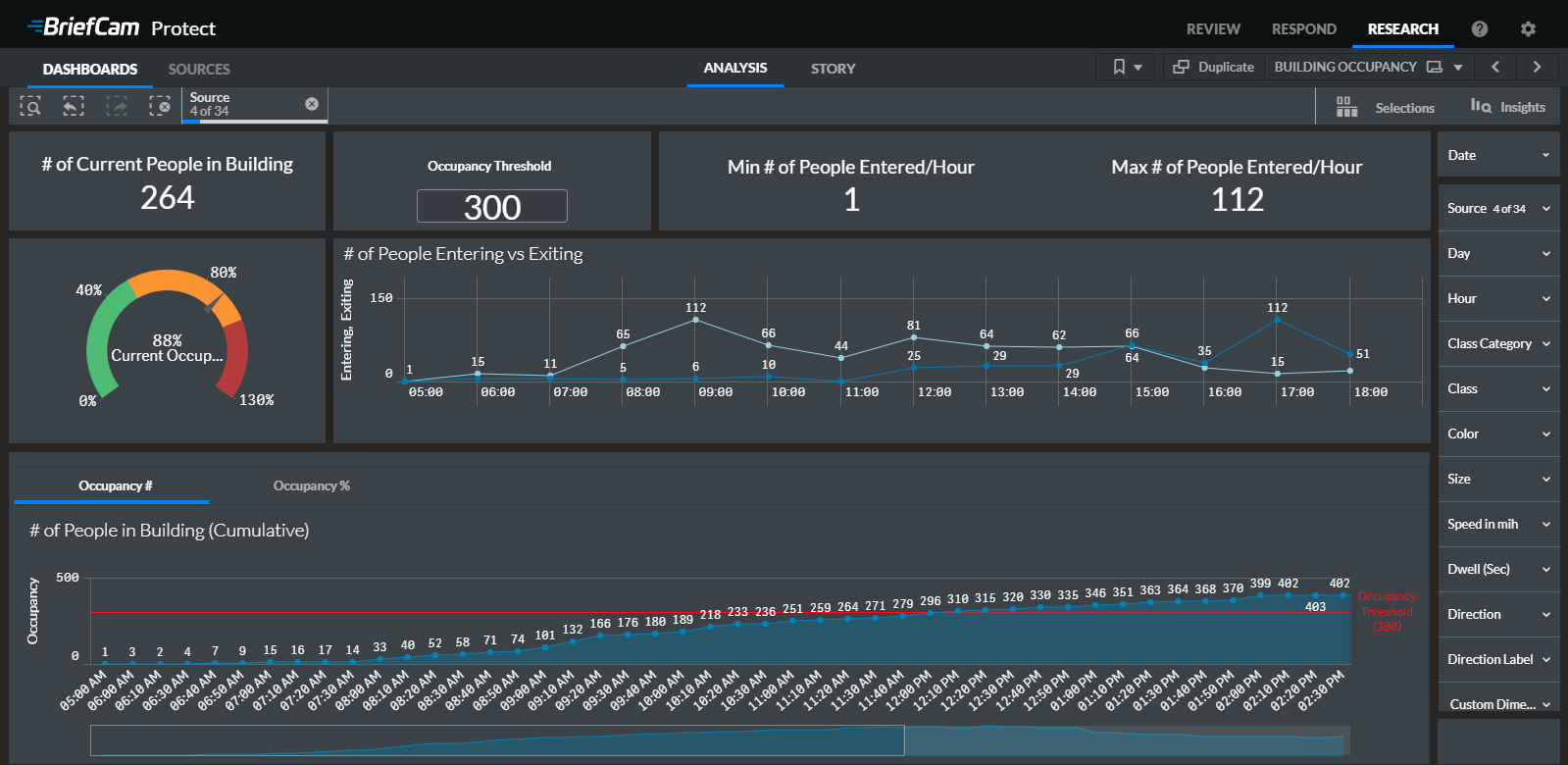Open the Selections tool
Image resolution: width=1568 pixels, height=765 pixels.
click(x=1385, y=107)
